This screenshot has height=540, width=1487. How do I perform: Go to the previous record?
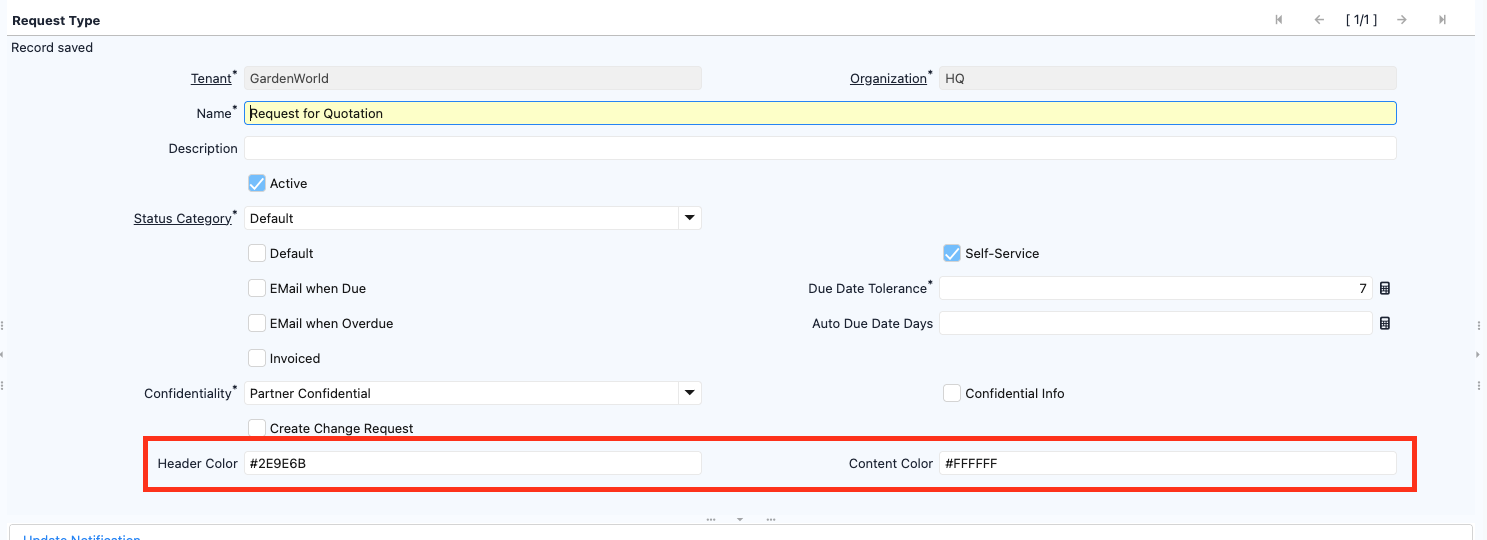tap(1319, 20)
